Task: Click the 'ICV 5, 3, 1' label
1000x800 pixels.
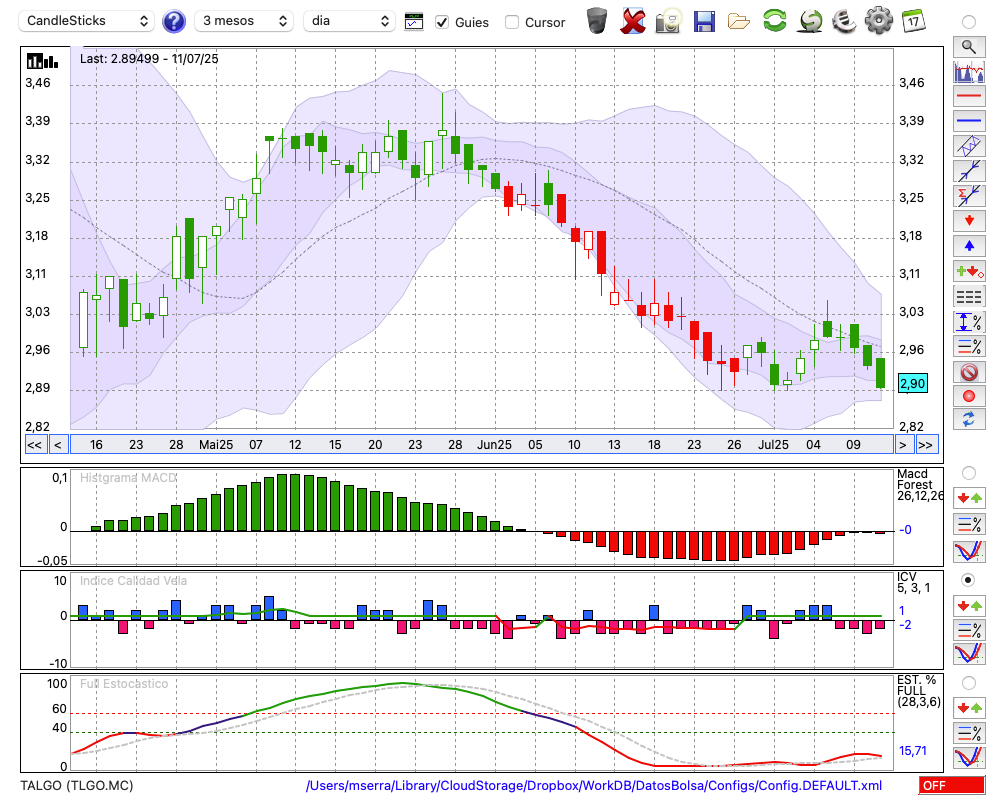Action: click(x=913, y=582)
